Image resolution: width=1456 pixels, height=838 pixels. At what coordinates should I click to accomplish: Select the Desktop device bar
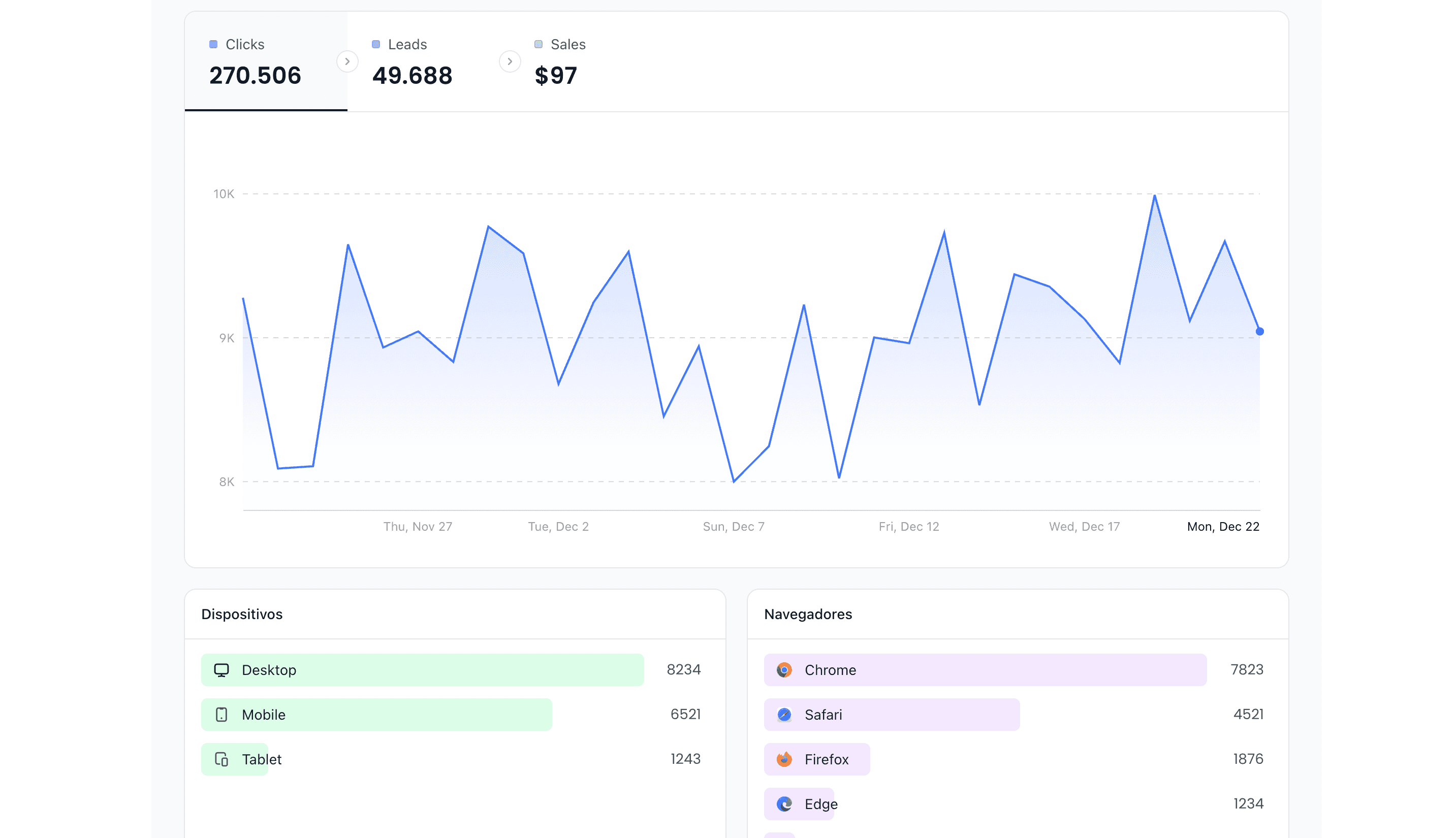click(423, 670)
